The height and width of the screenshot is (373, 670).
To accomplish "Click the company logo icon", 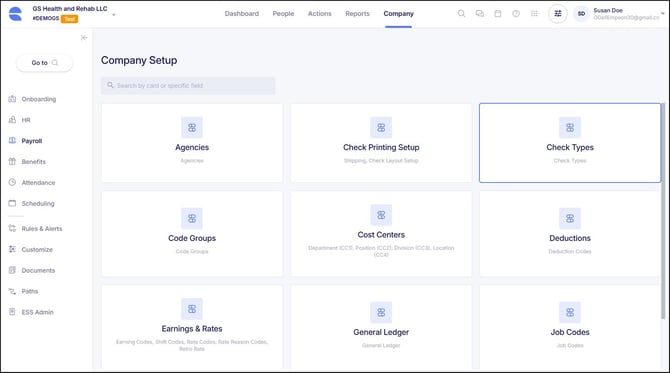I will coord(15,14).
